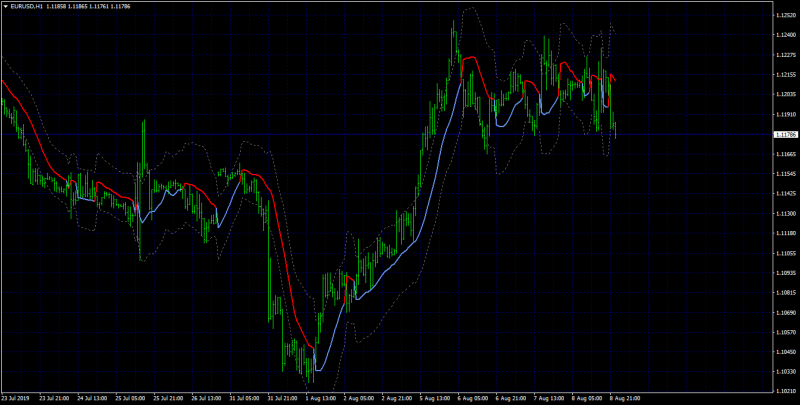Viewport: 800px width, 405px height.
Task: Click the 1.11180 price axis label
Action: 785,234
